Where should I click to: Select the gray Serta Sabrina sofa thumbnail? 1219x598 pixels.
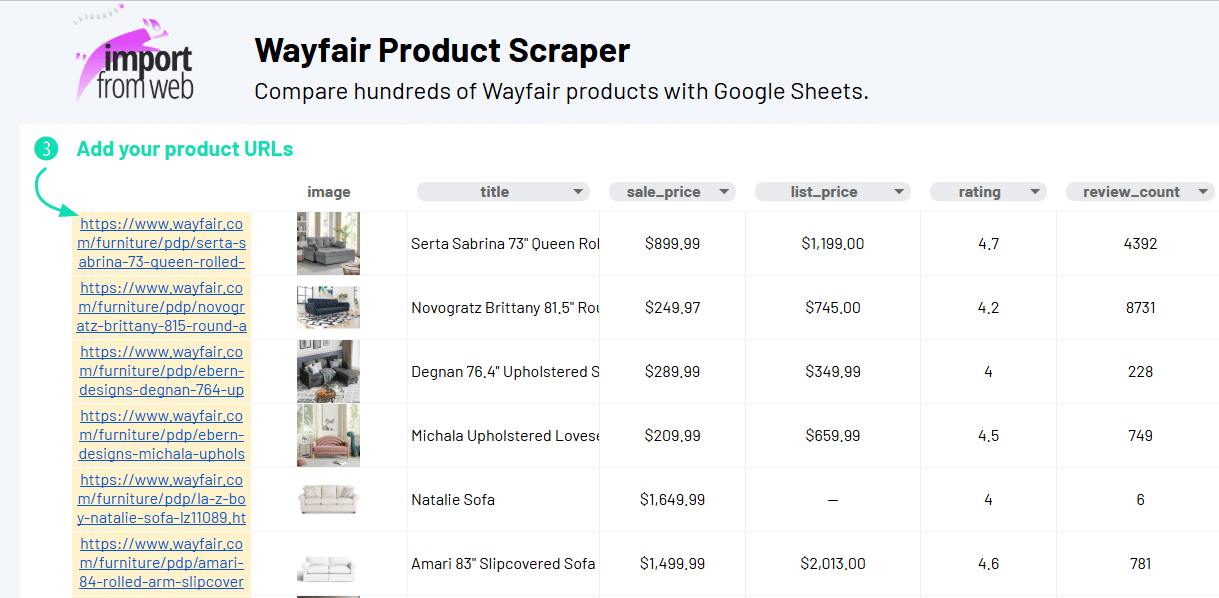[x=328, y=244]
